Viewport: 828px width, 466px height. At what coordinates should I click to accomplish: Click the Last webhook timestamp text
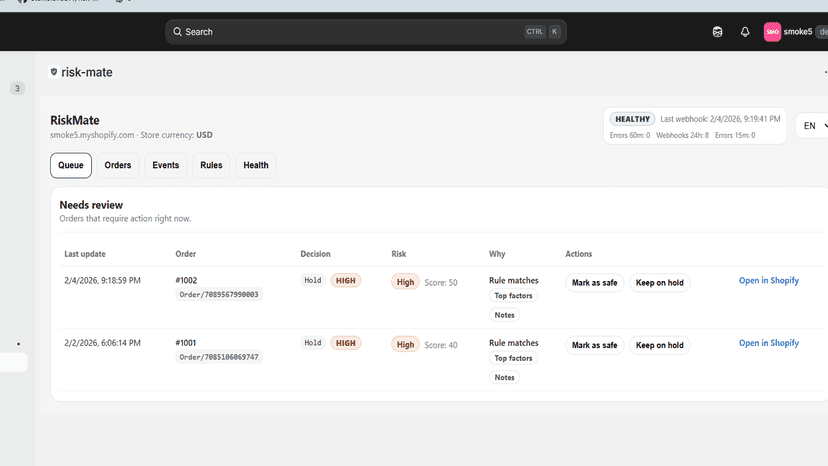[720, 119]
